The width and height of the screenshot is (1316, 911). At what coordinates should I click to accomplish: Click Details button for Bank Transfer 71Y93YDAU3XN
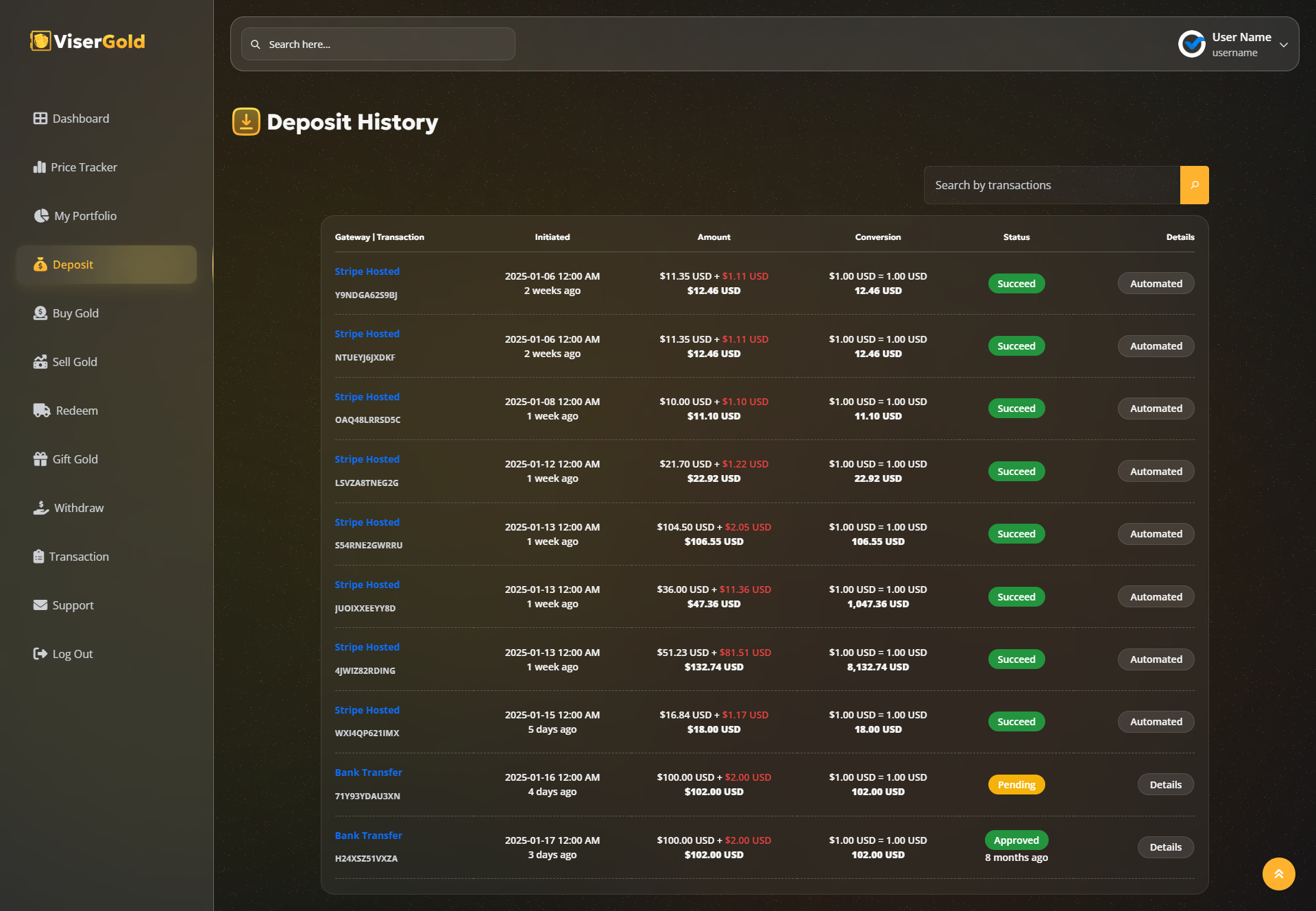(1164, 784)
